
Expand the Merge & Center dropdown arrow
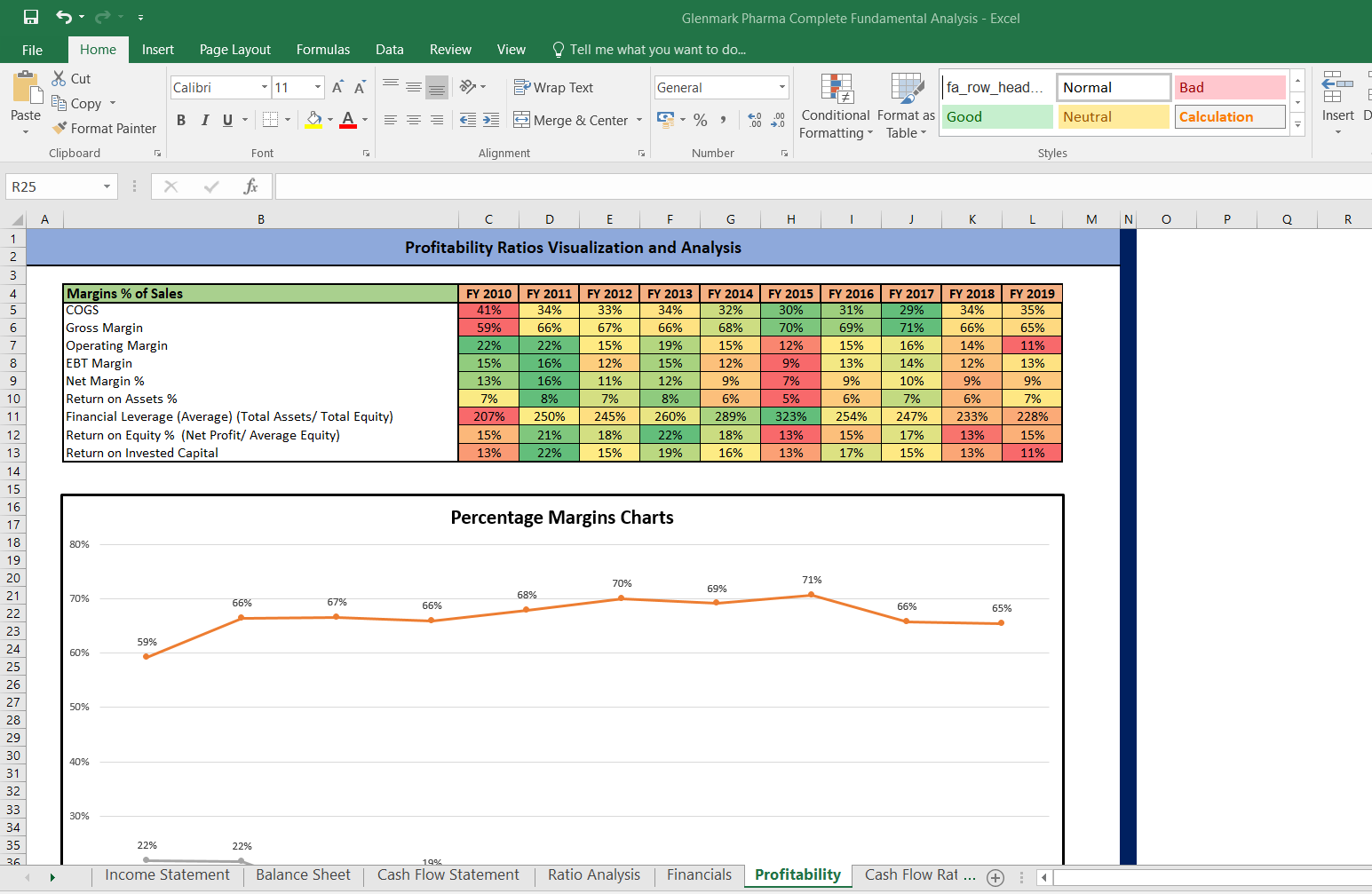point(639,120)
